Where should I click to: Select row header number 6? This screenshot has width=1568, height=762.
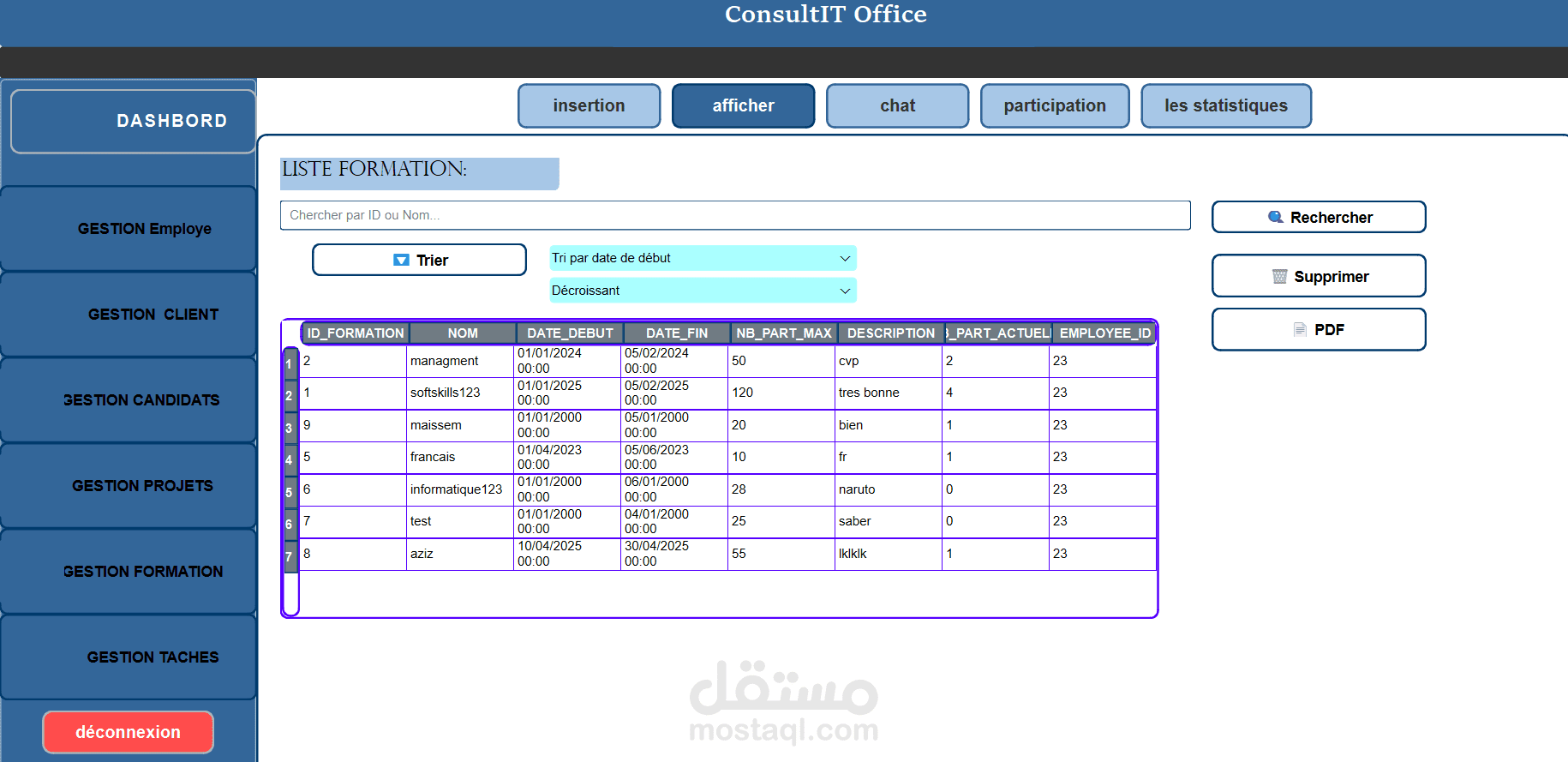(290, 524)
